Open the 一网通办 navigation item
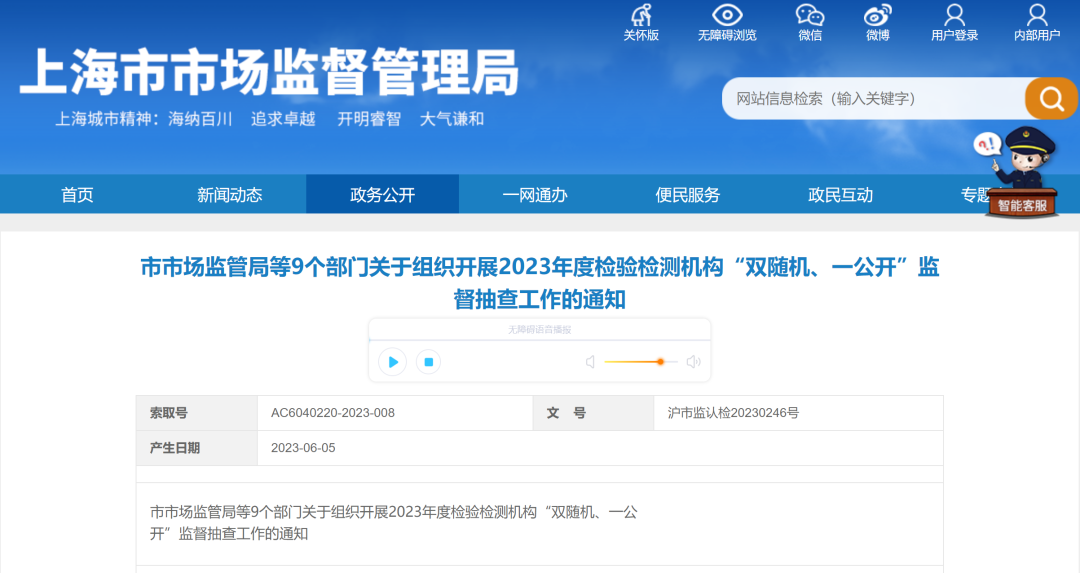 (x=535, y=195)
